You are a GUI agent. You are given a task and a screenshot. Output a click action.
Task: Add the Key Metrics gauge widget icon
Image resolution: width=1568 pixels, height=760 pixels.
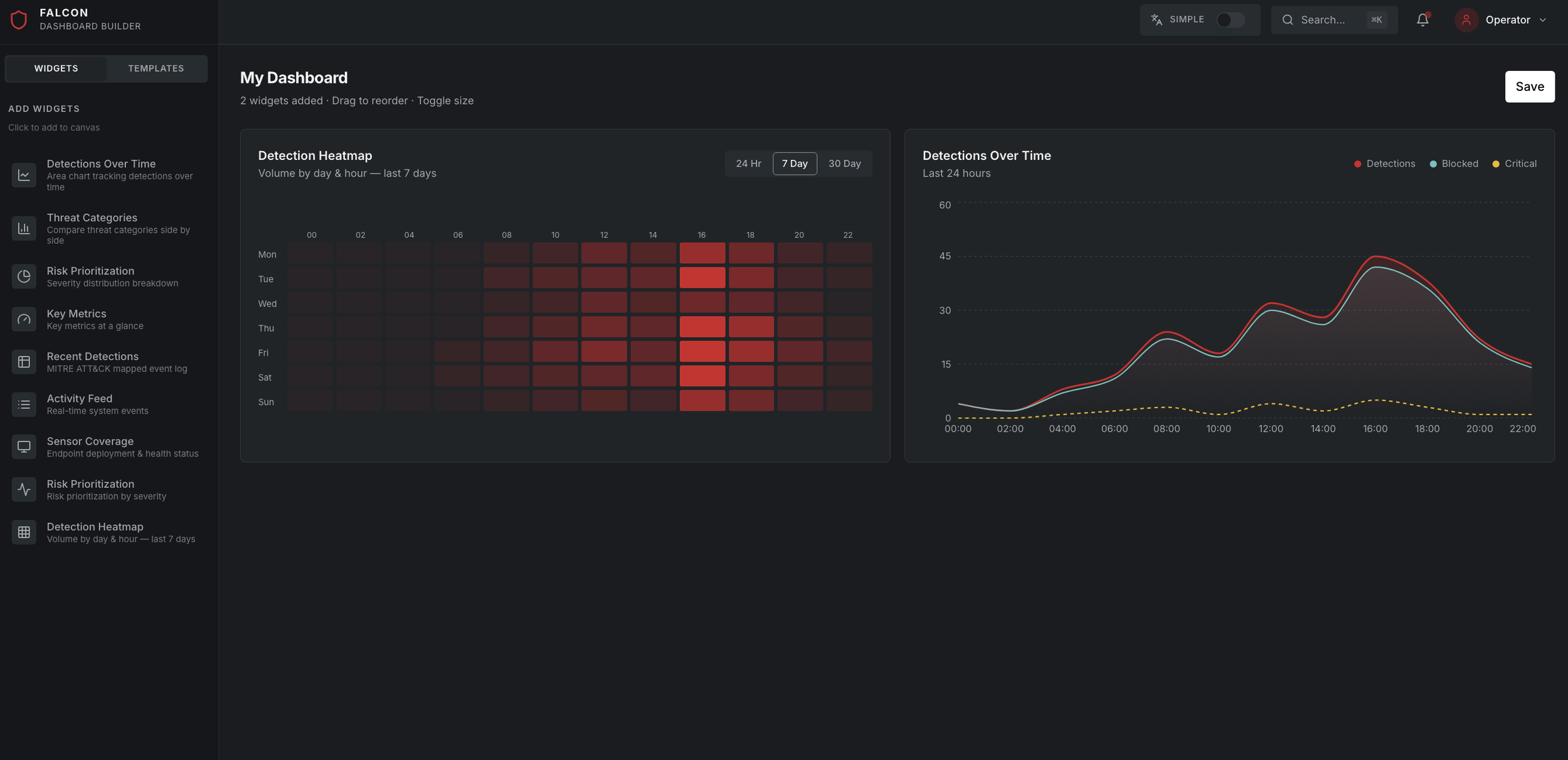click(x=24, y=319)
